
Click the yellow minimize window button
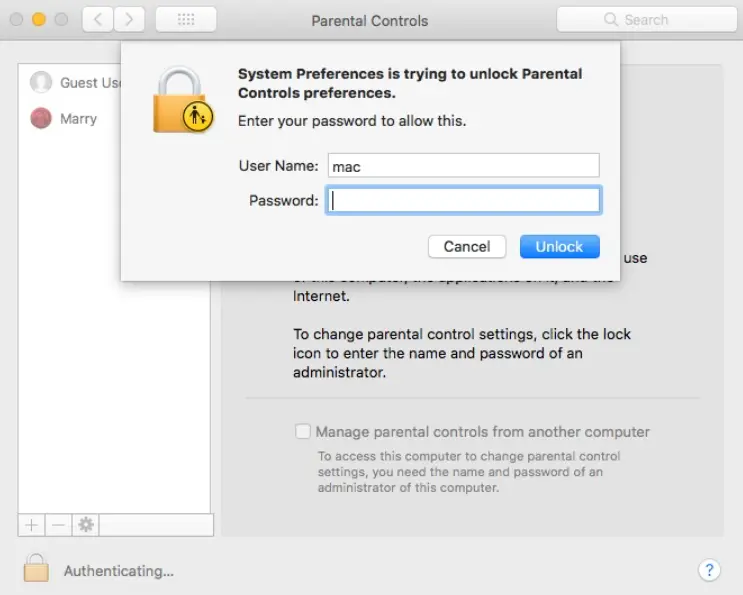point(39,19)
